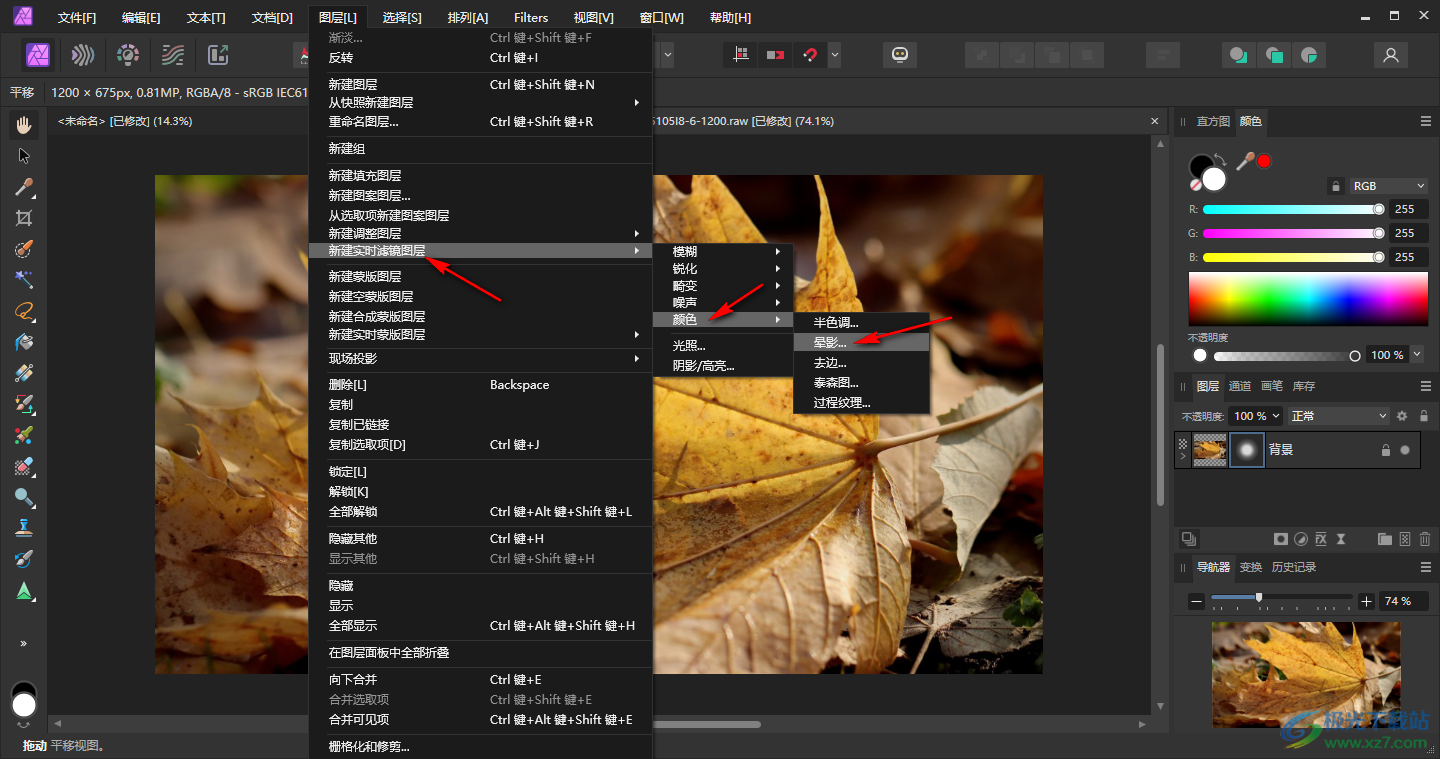Click the rainbow color spectrum bar
The width and height of the screenshot is (1440, 759).
coord(1307,298)
